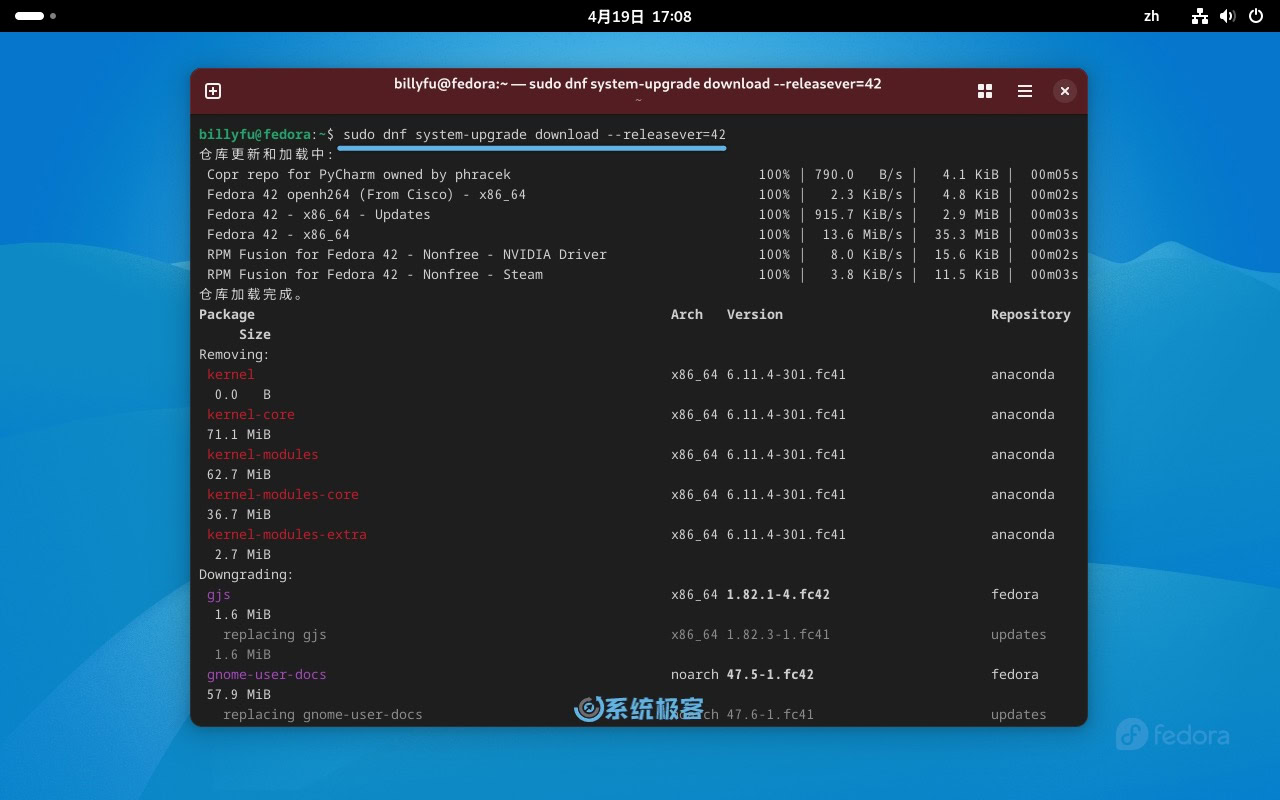Viewport: 1280px width, 800px height.
Task: Click the 'Removing:' section label
Action: 235,354
